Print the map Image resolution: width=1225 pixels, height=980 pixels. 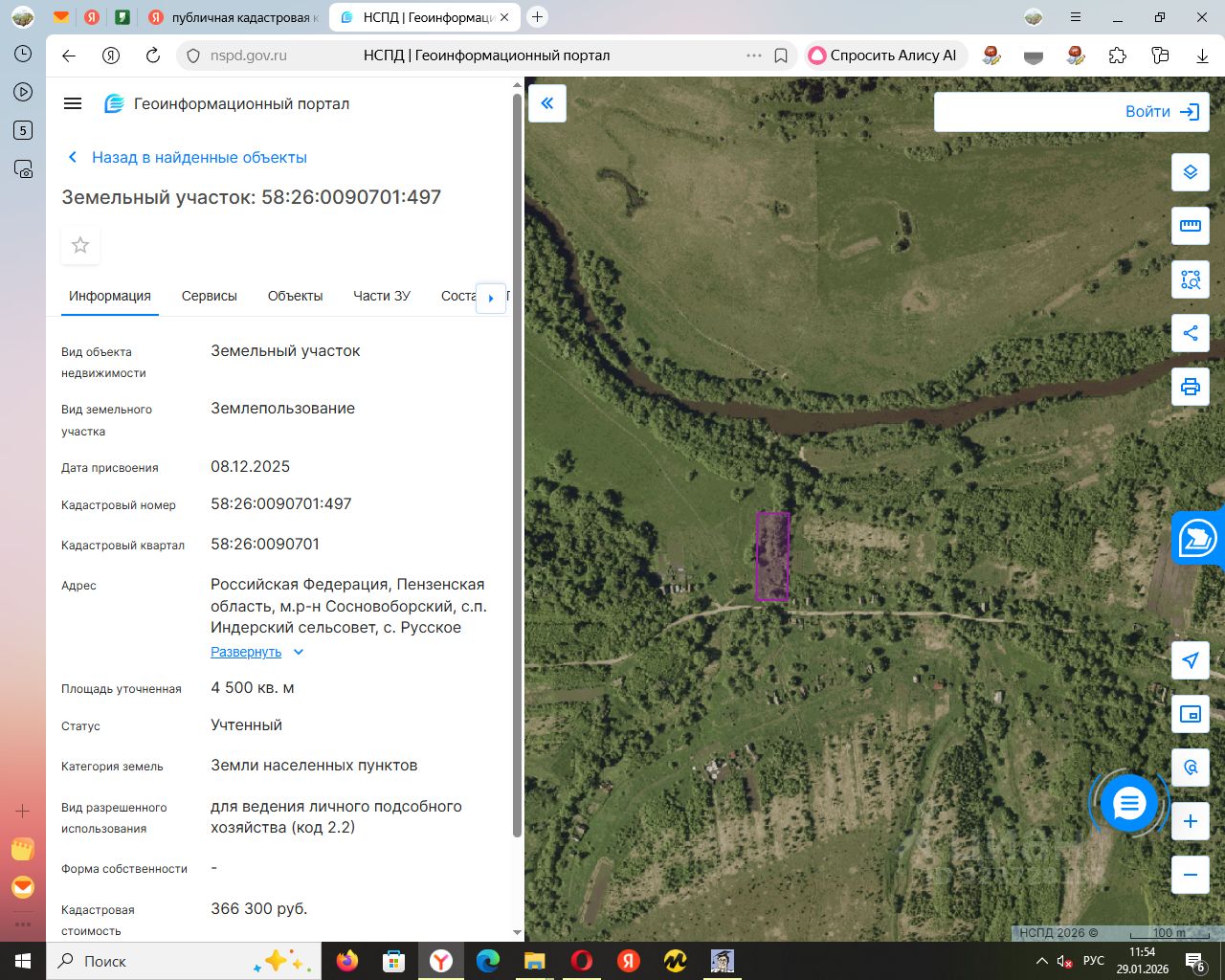(x=1191, y=387)
